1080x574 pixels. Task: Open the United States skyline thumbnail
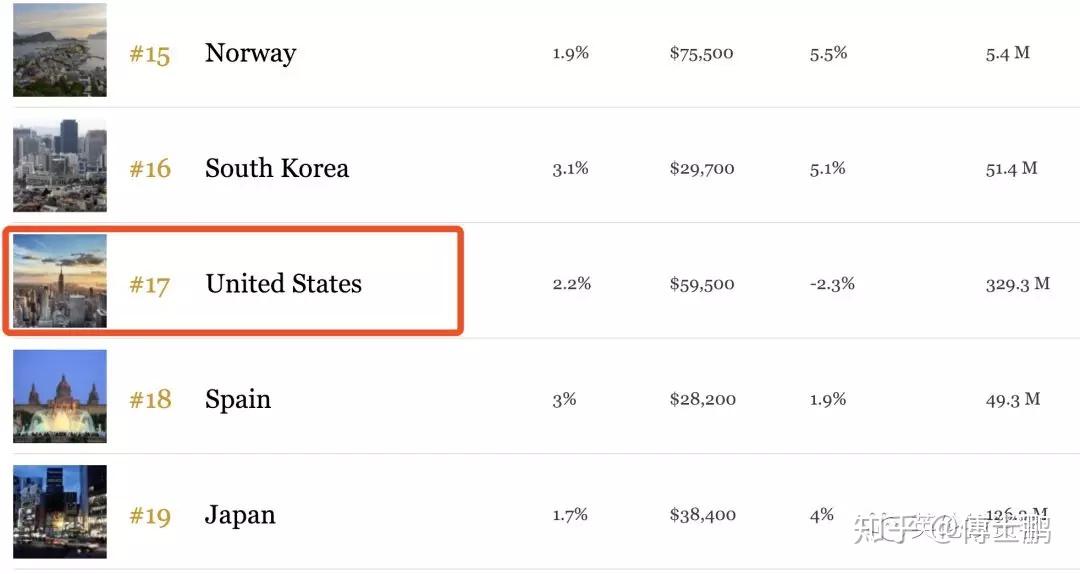(x=60, y=280)
